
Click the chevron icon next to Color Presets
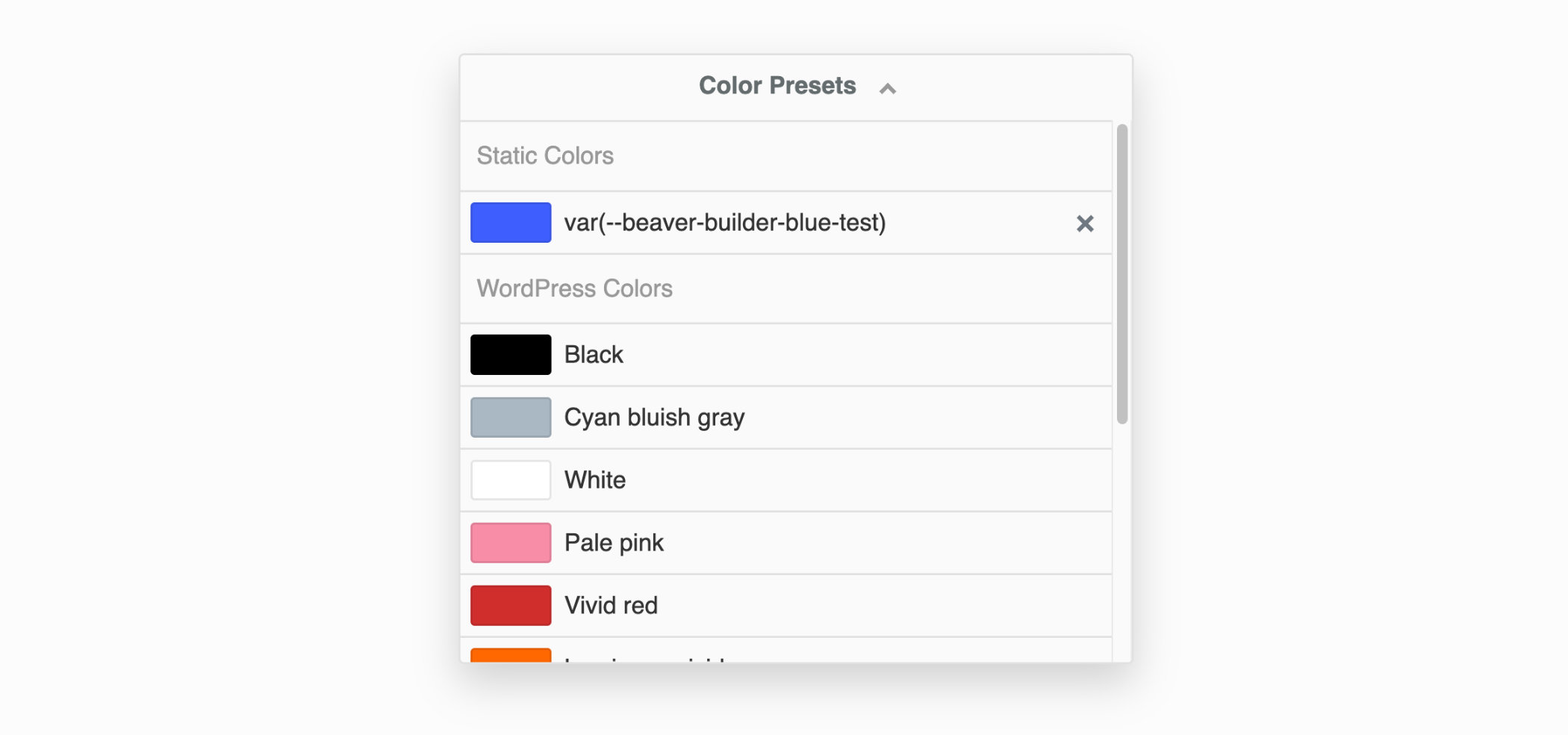point(888,87)
